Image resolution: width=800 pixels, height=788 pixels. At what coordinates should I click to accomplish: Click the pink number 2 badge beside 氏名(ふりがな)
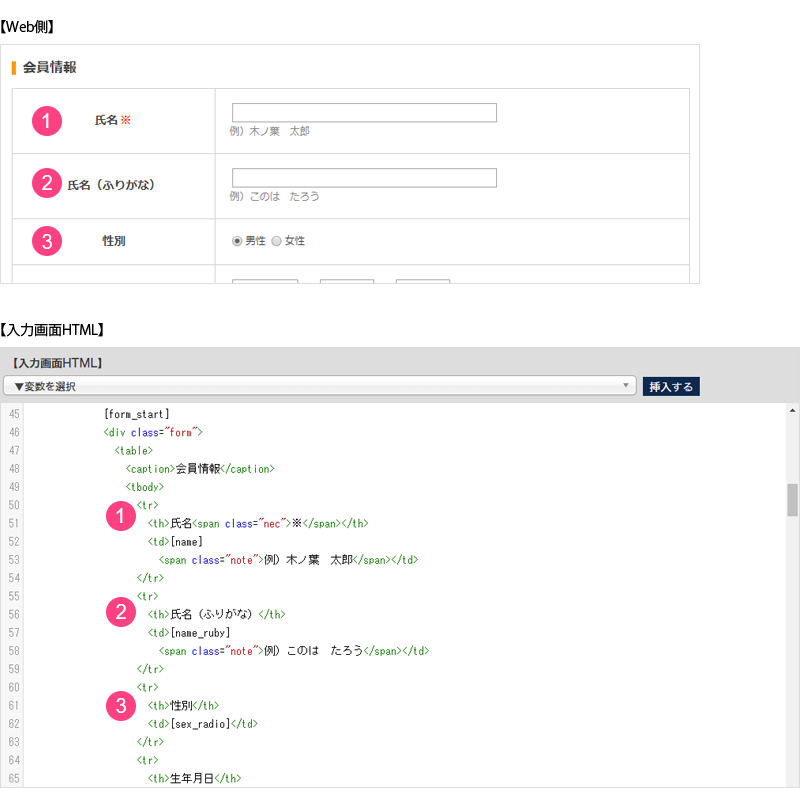tap(47, 184)
